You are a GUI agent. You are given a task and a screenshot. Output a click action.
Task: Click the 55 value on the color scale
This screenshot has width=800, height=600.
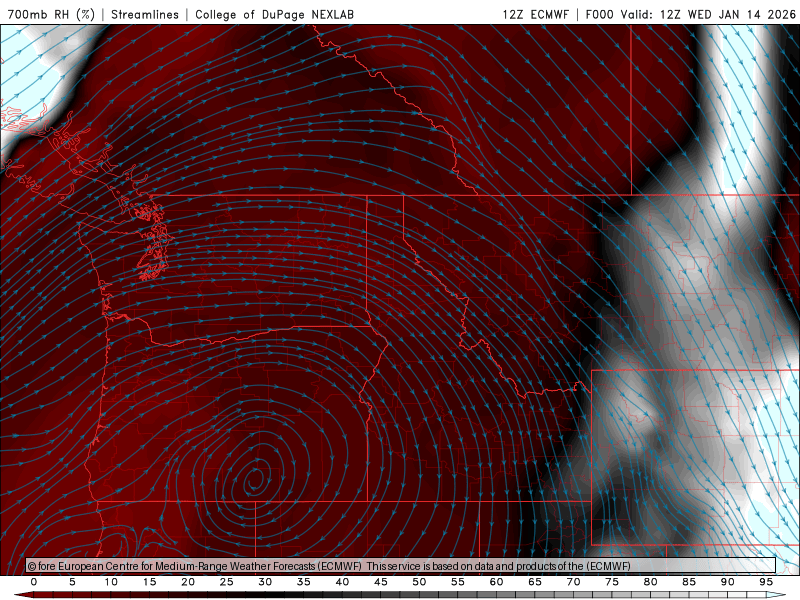pos(458,582)
